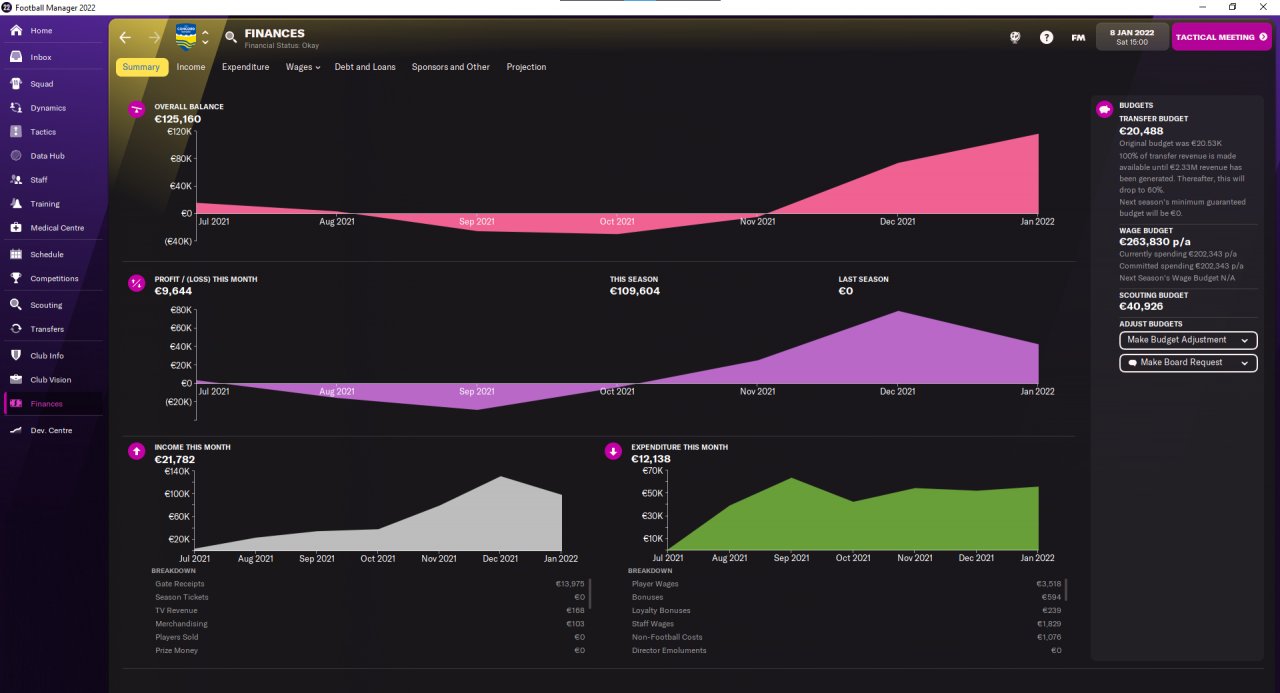
Task: Switch to the Debt and Loans tab
Action: [x=365, y=67]
